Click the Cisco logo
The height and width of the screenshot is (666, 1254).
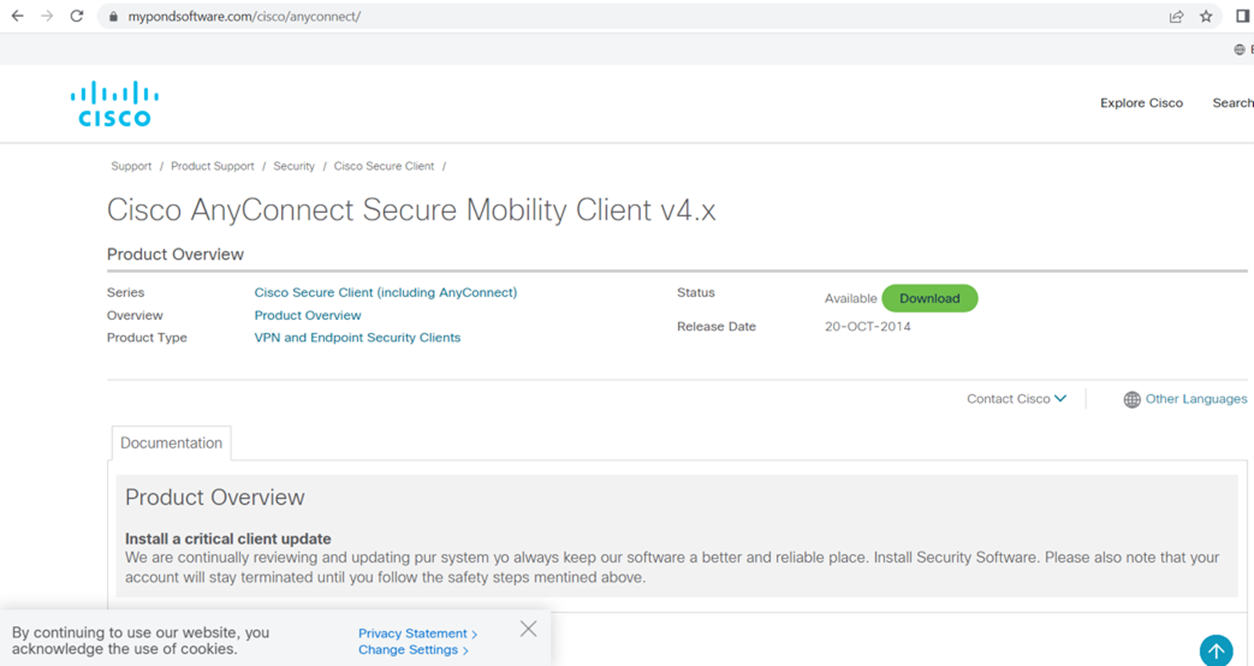click(x=115, y=104)
